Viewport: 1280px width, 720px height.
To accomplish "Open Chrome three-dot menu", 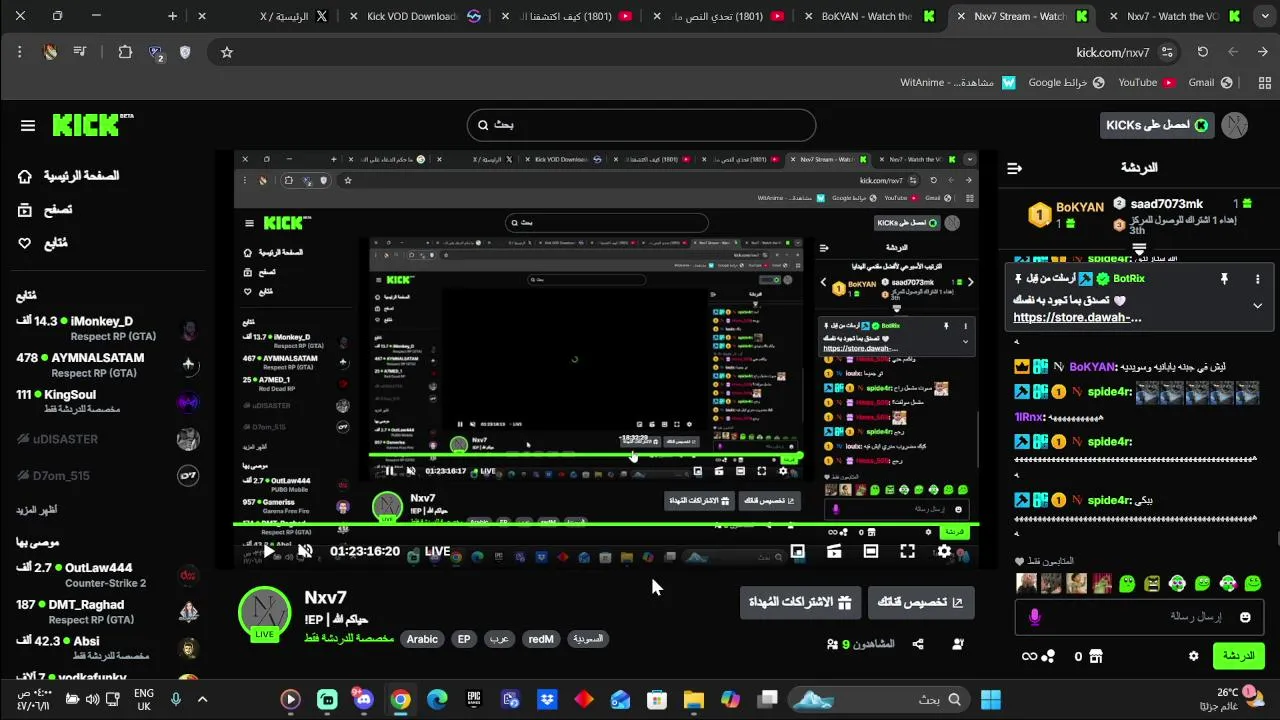I will coord(21,52).
